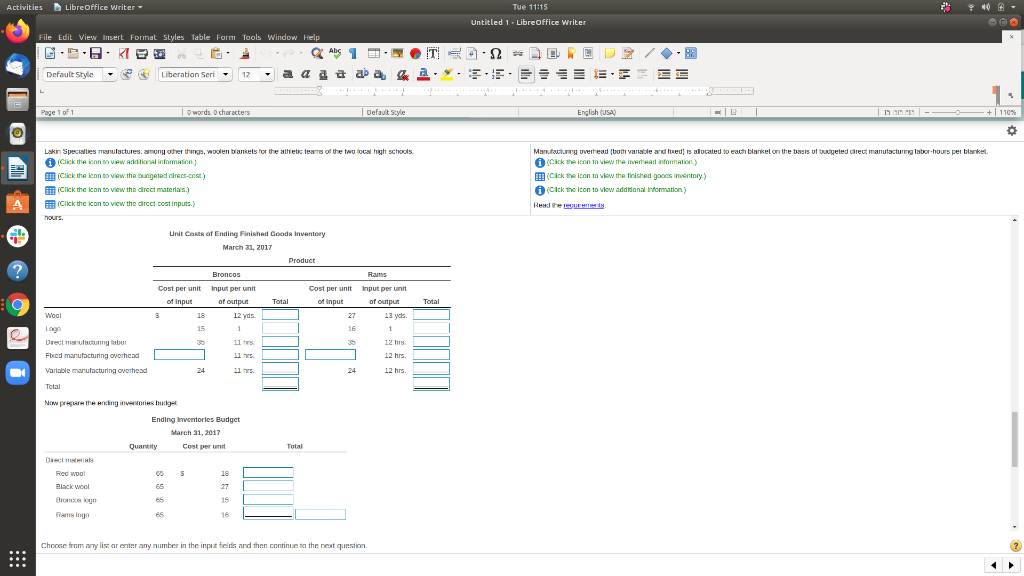Click the New document icon
This screenshot has height=576, width=1024.
coord(50,54)
